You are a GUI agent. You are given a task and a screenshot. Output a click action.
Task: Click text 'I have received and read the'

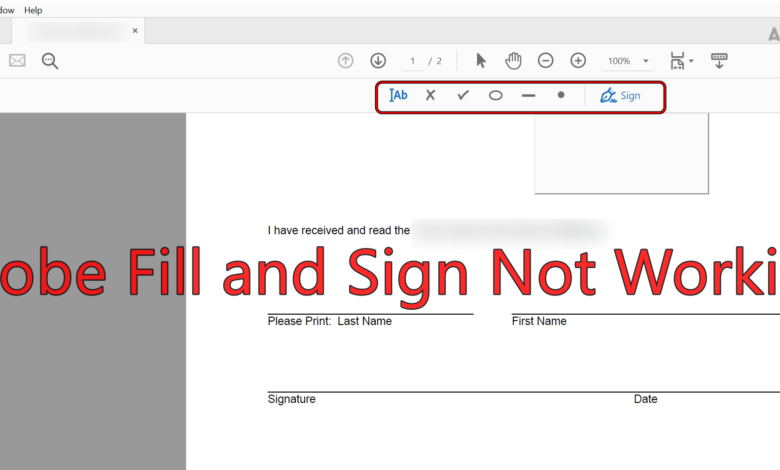click(339, 230)
